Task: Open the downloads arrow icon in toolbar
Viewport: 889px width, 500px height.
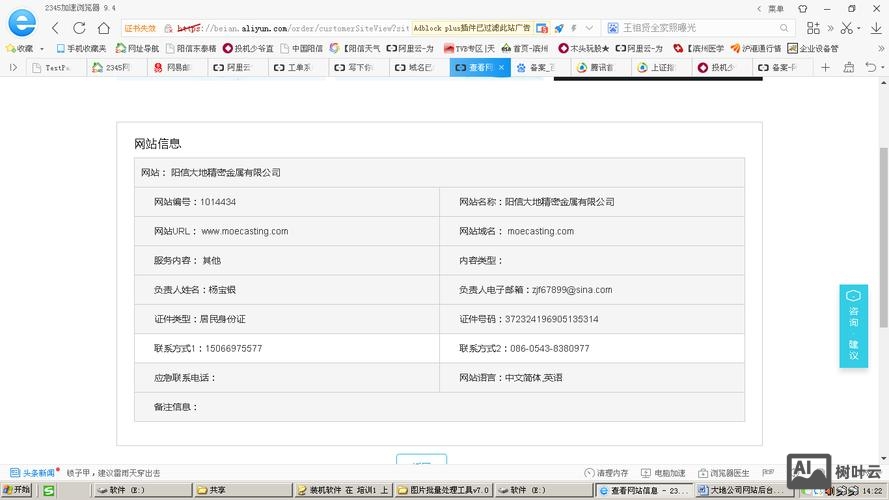Action: [x=877, y=28]
